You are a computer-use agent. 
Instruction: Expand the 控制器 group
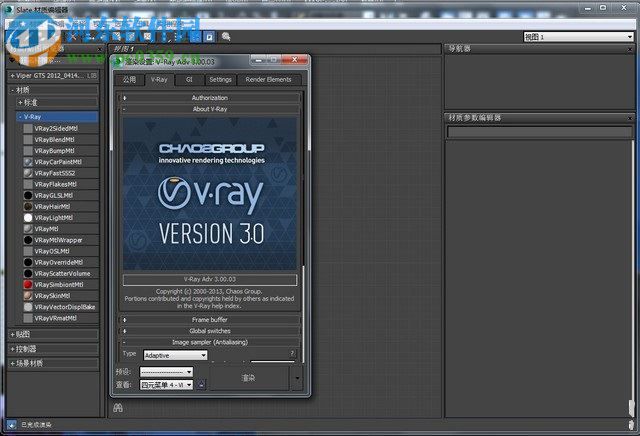(53, 349)
